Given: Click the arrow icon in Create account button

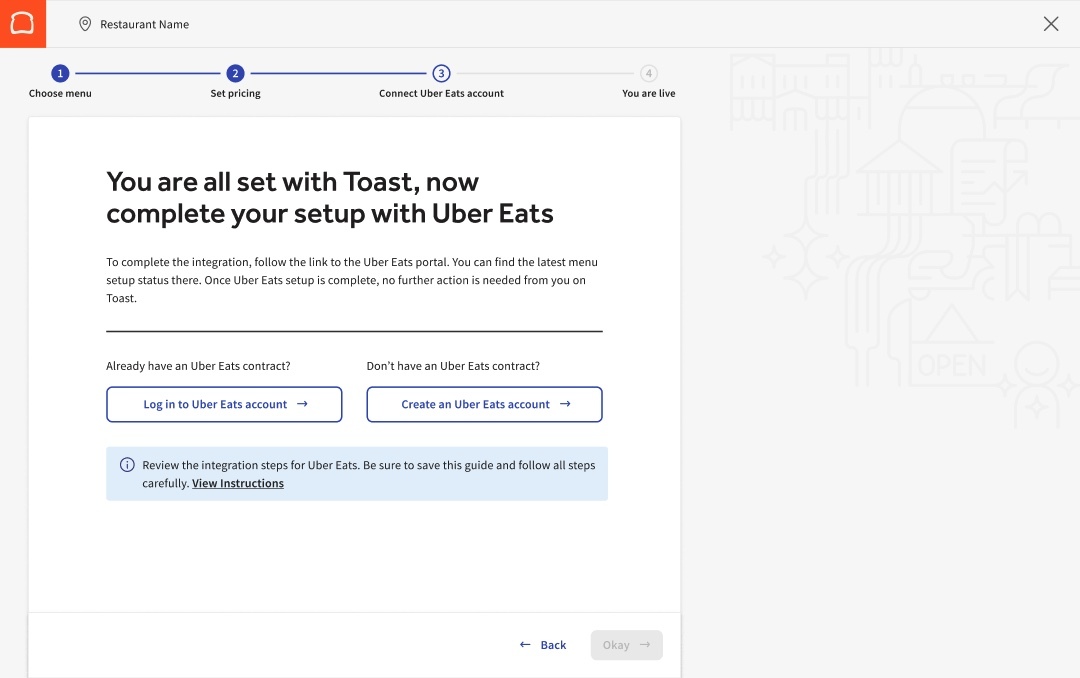Looking at the screenshot, I should click(565, 404).
